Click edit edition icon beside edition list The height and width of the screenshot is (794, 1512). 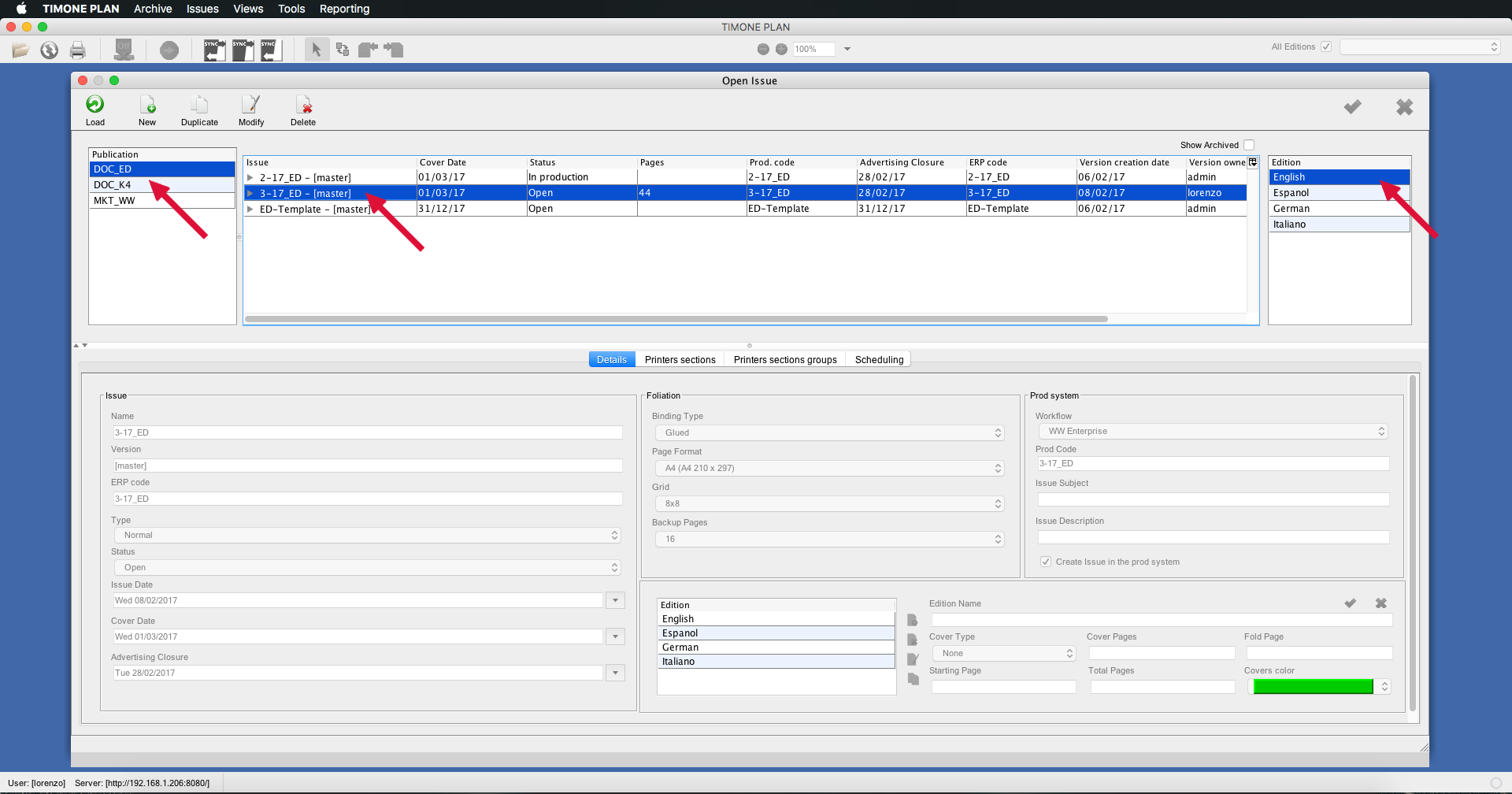(x=913, y=659)
